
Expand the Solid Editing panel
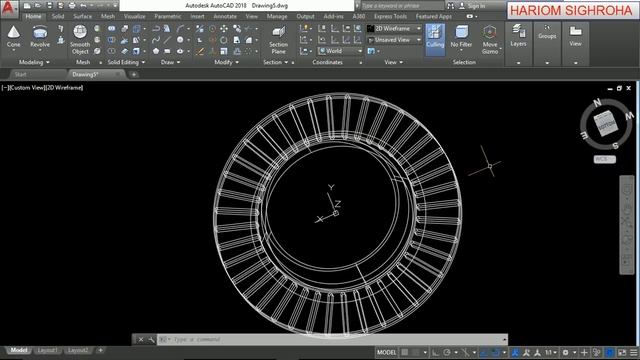click(x=126, y=62)
